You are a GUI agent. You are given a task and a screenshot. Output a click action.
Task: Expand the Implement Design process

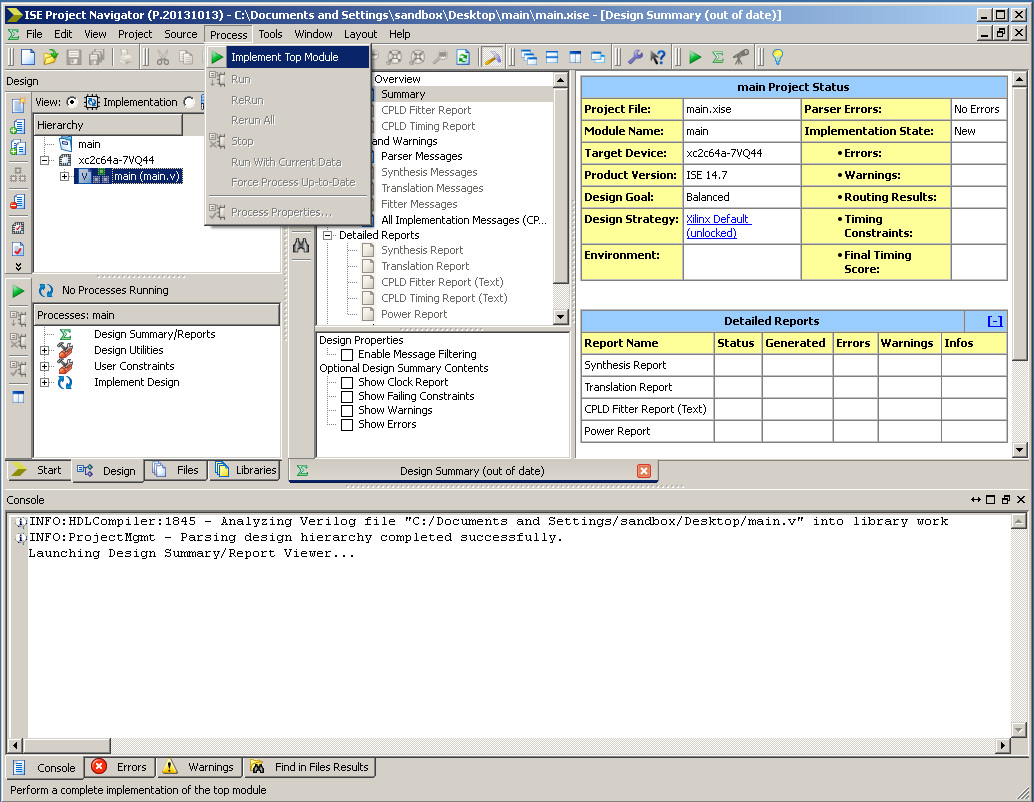[45, 382]
